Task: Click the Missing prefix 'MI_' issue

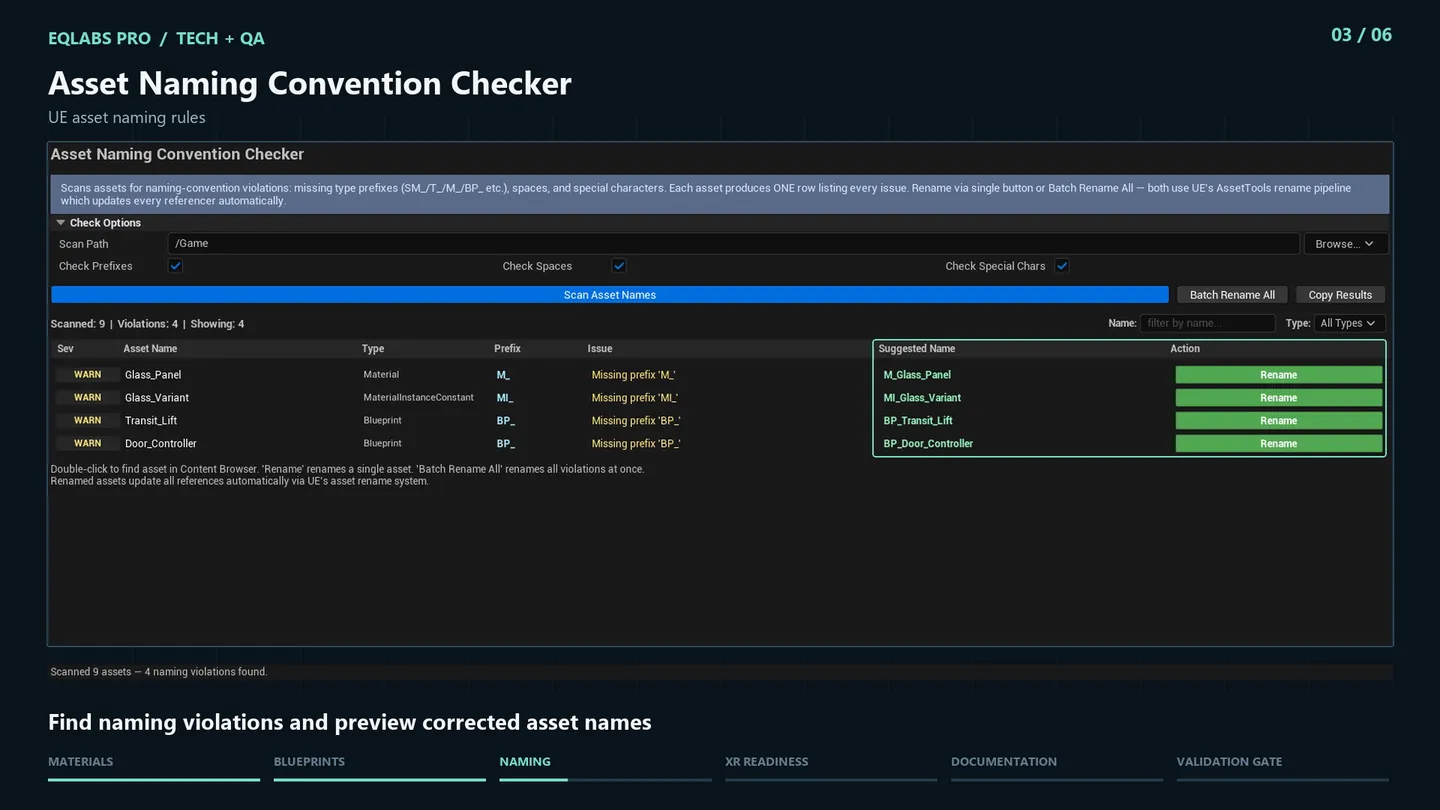Action: point(635,398)
